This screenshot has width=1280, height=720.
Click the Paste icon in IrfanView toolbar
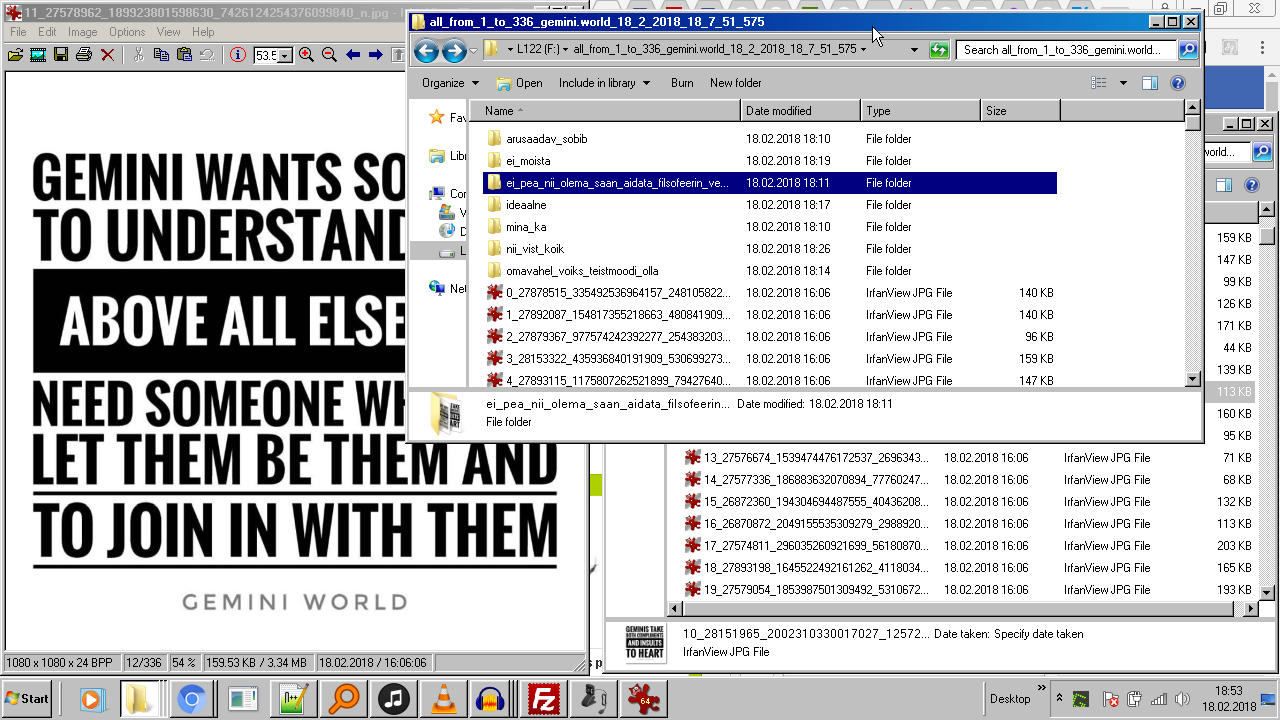pos(184,55)
